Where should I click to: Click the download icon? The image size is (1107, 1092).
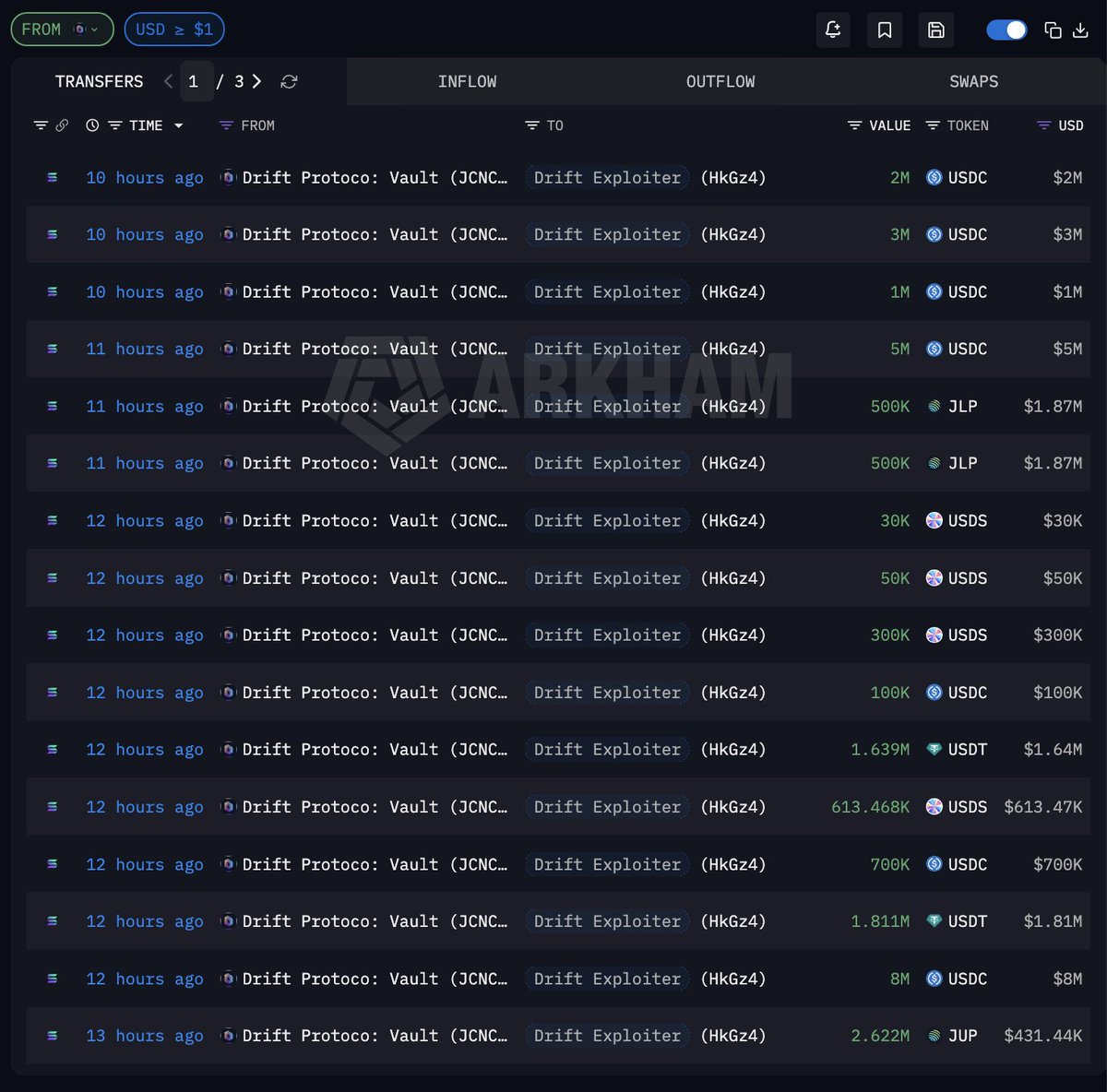(x=1080, y=30)
